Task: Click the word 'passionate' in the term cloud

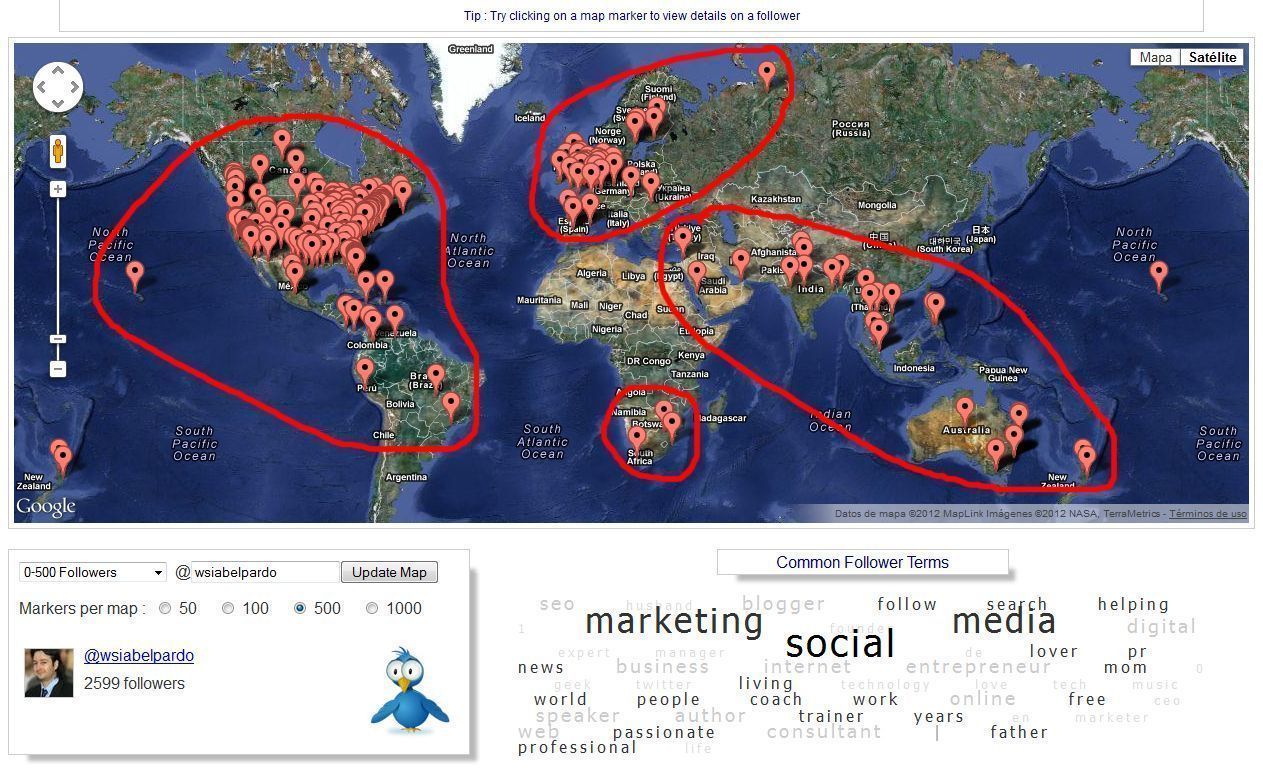Action: (x=664, y=733)
